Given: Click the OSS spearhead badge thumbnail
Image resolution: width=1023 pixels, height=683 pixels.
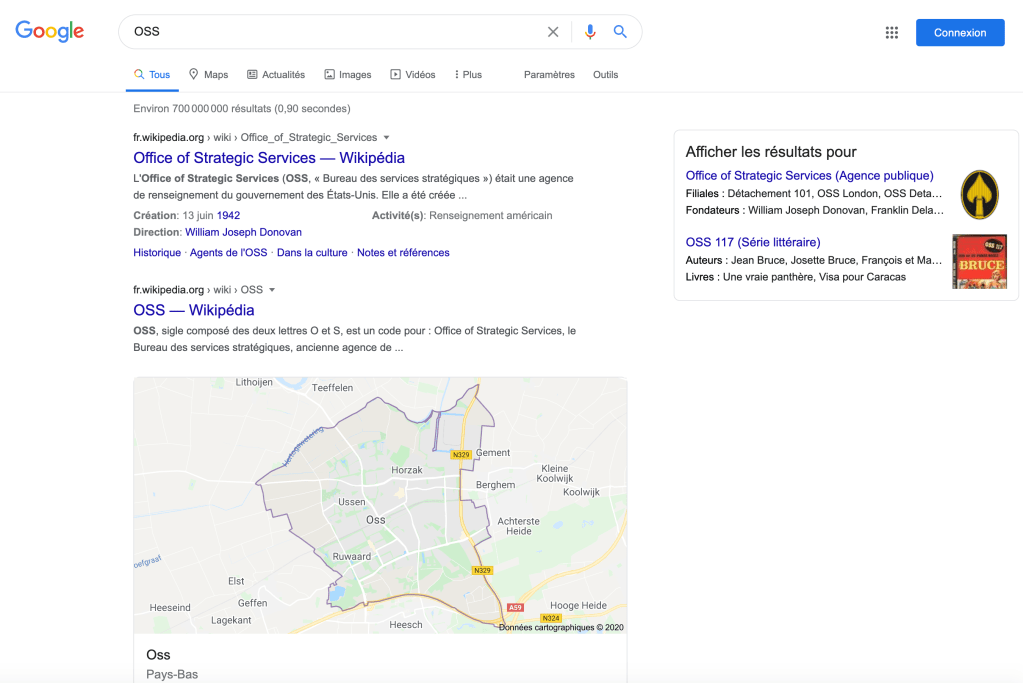Looking at the screenshot, I should (x=979, y=194).
